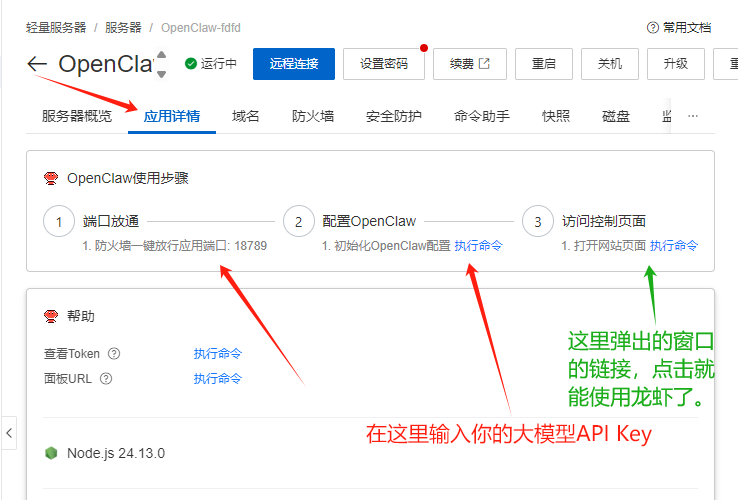Click the green 运行中 status check icon
The height and width of the screenshot is (500, 738).
click(x=191, y=64)
